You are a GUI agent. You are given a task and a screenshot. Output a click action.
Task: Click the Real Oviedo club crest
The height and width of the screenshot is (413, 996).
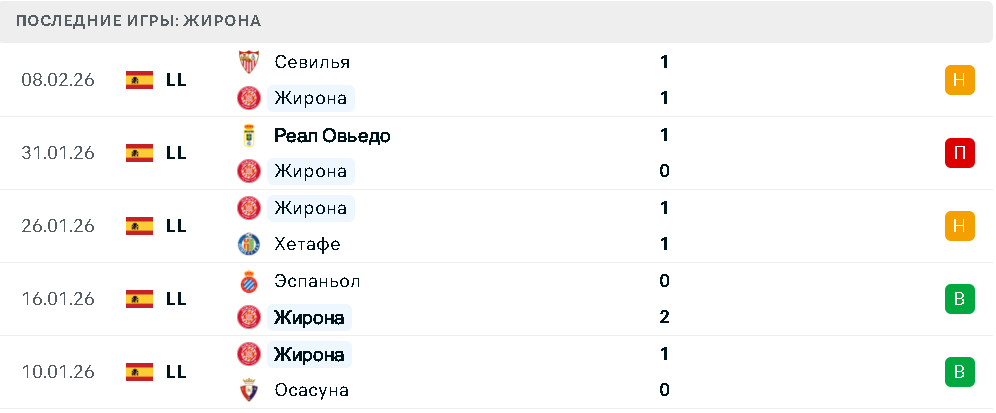(x=247, y=135)
